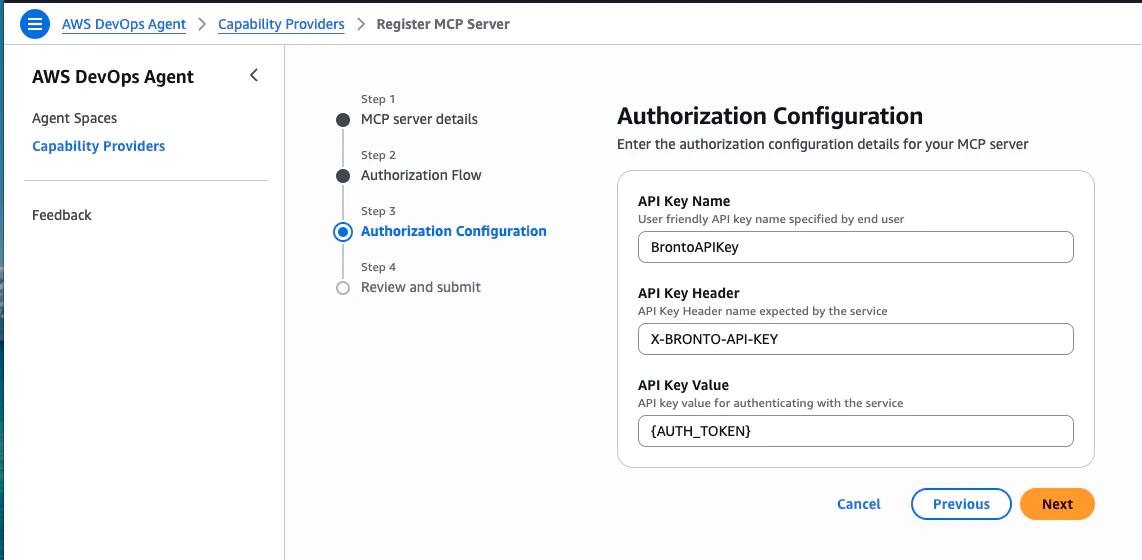The width and height of the screenshot is (1142, 560).
Task: Select Review and submit step
Action: tap(421, 288)
